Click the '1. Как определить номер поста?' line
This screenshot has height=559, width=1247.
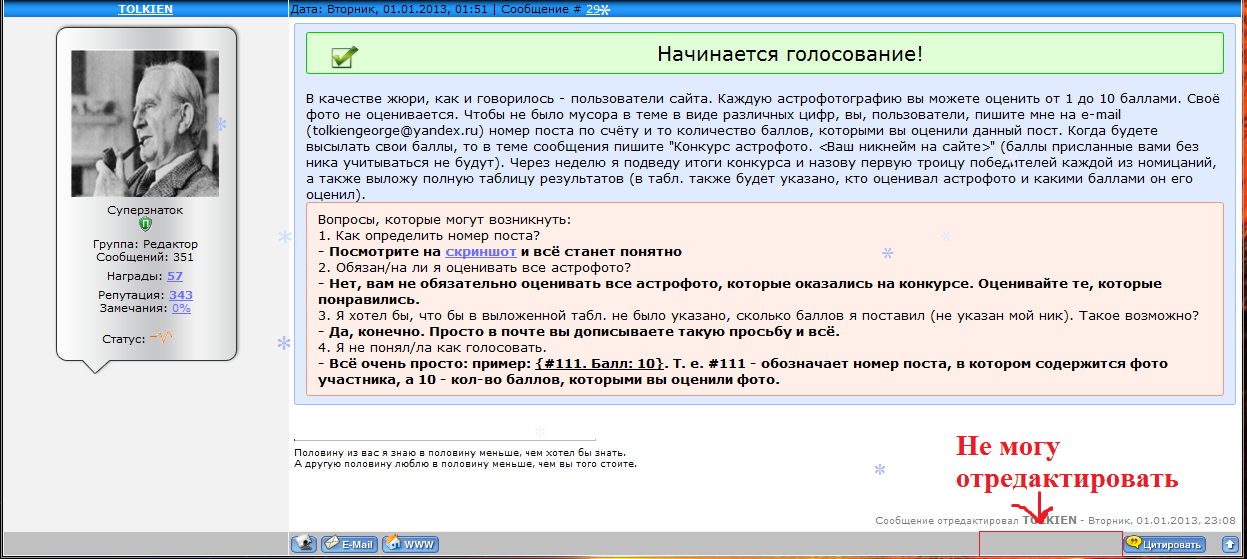[x=429, y=236]
